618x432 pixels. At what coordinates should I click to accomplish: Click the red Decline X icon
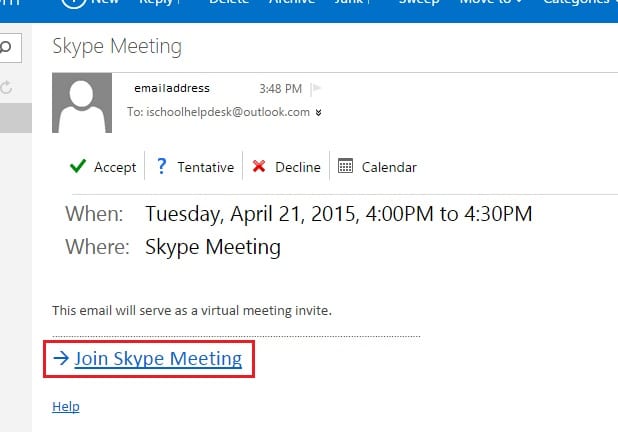click(x=259, y=166)
